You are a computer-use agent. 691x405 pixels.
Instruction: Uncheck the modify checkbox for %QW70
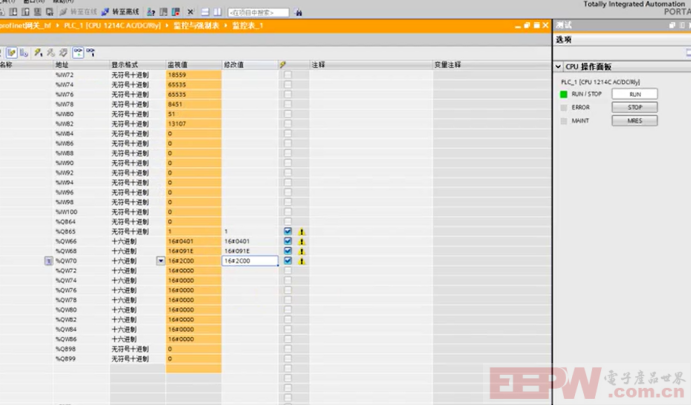(288, 260)
